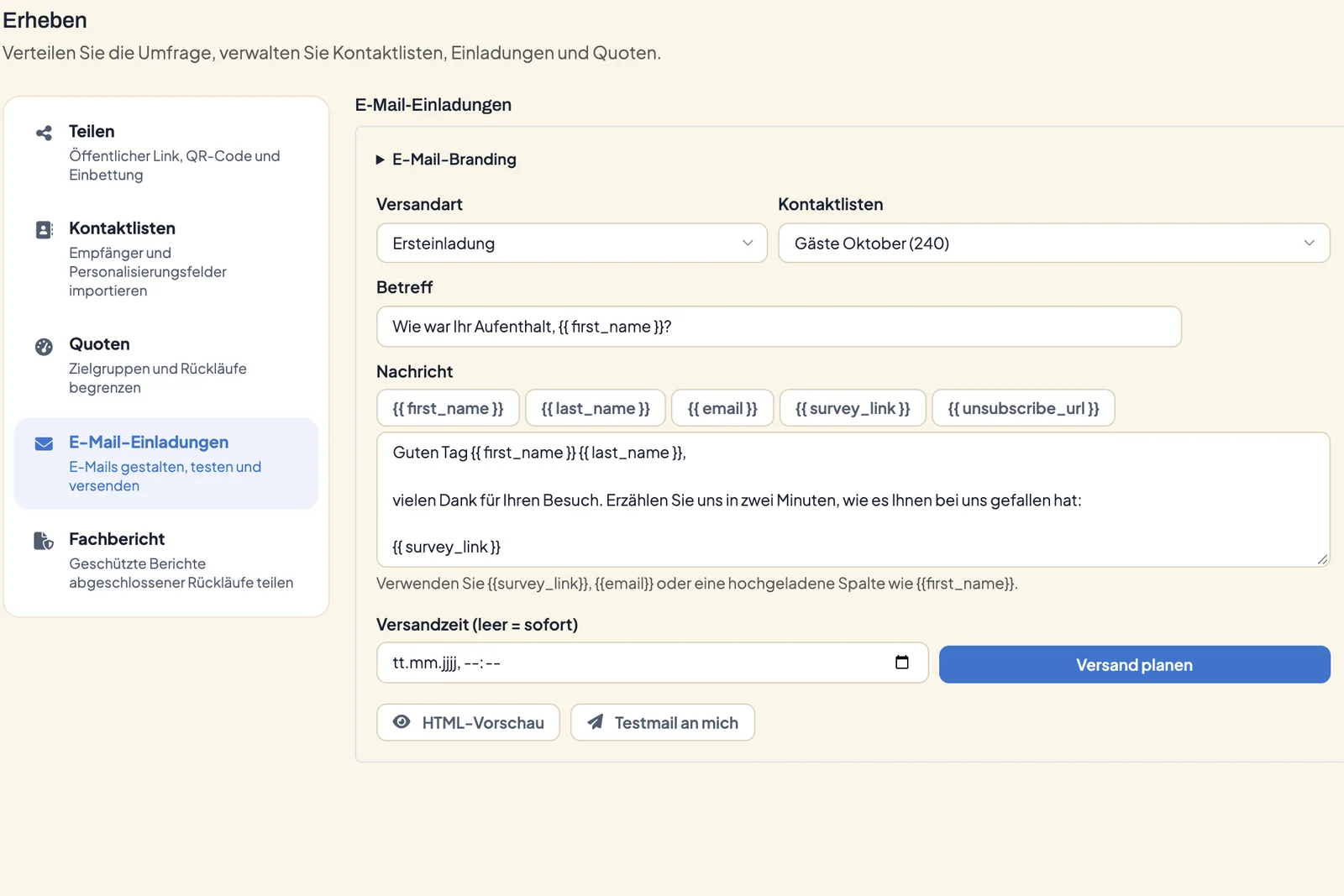1344x896 pixels.
Task: Click the 'Versandzeit (leer = sofort)' label
Action: (x=477, y=625)
